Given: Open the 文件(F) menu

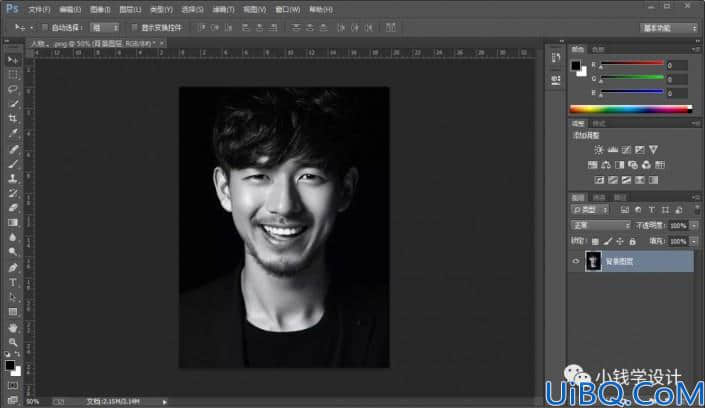Looking at the screenshot, I should [39, 9].
